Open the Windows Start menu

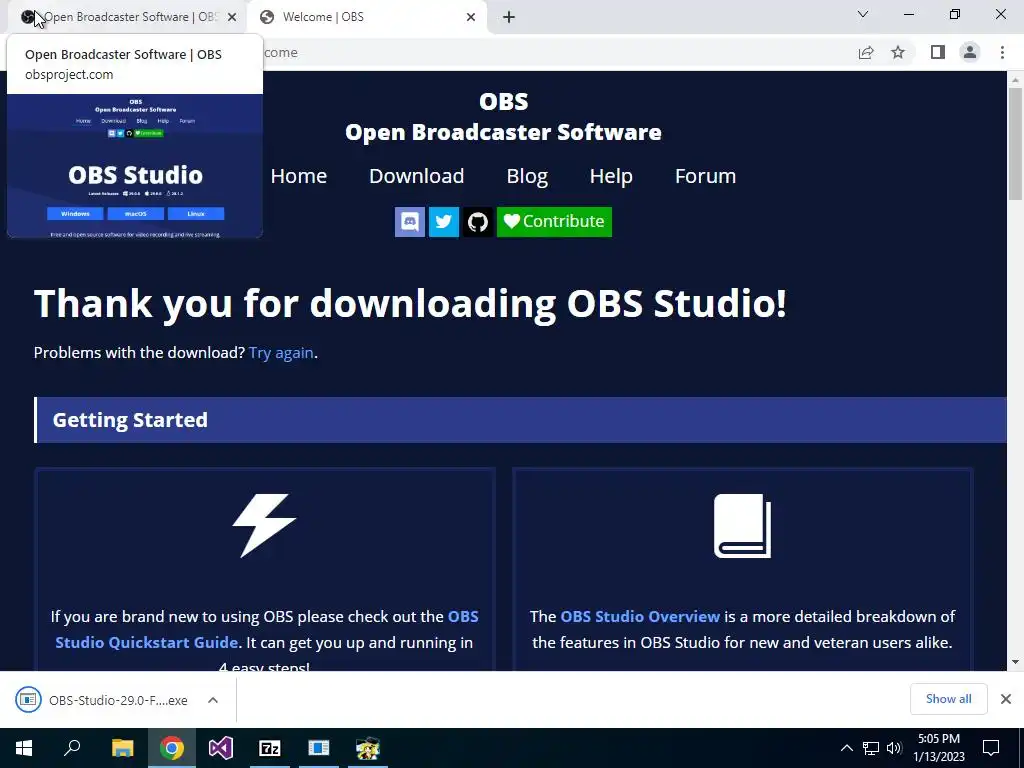tap(24, 748)
